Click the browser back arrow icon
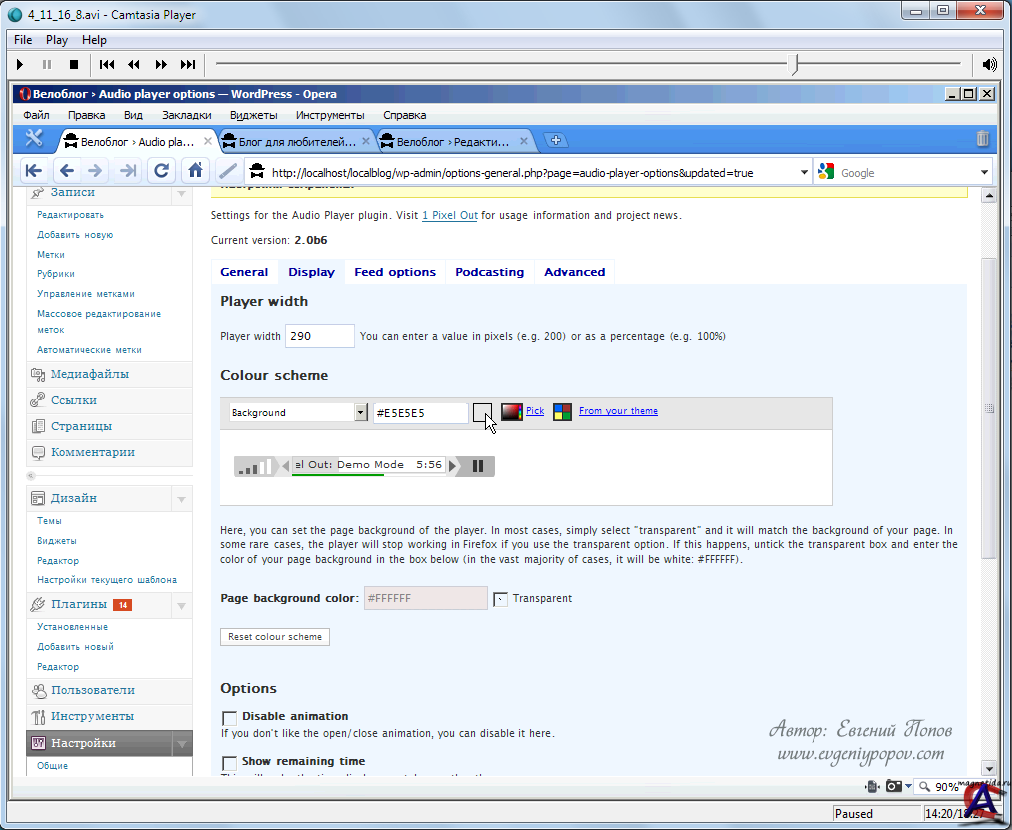The height and width of the screenshot is (830, 1012). coord(66,171)
